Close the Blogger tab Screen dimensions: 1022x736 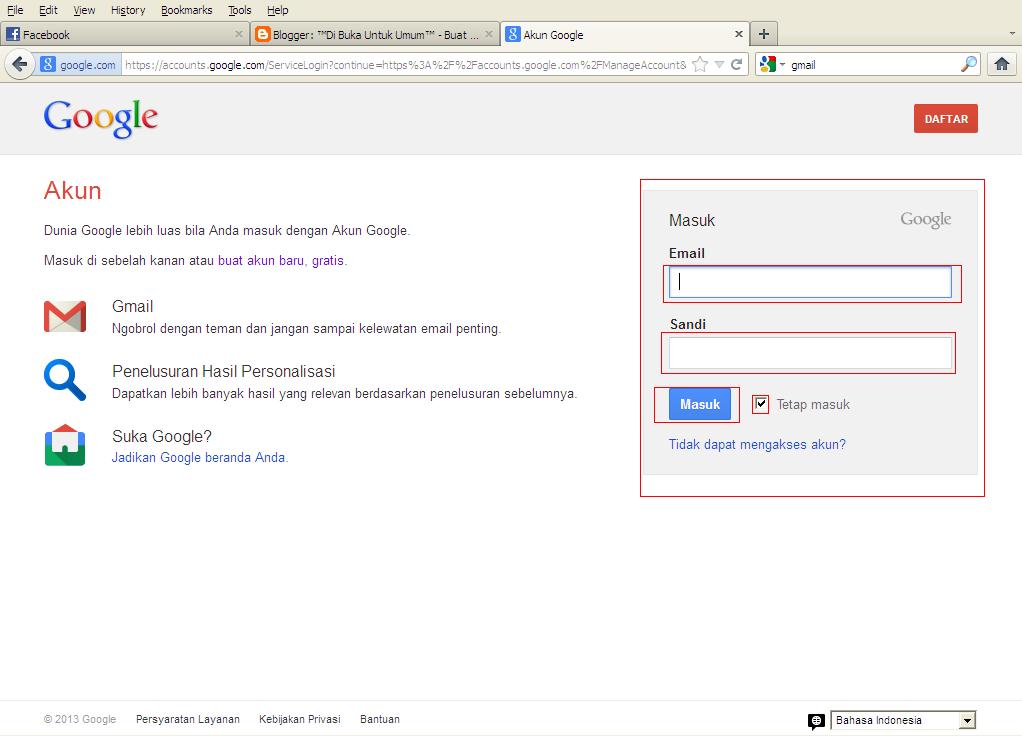[x=489, y=34]
